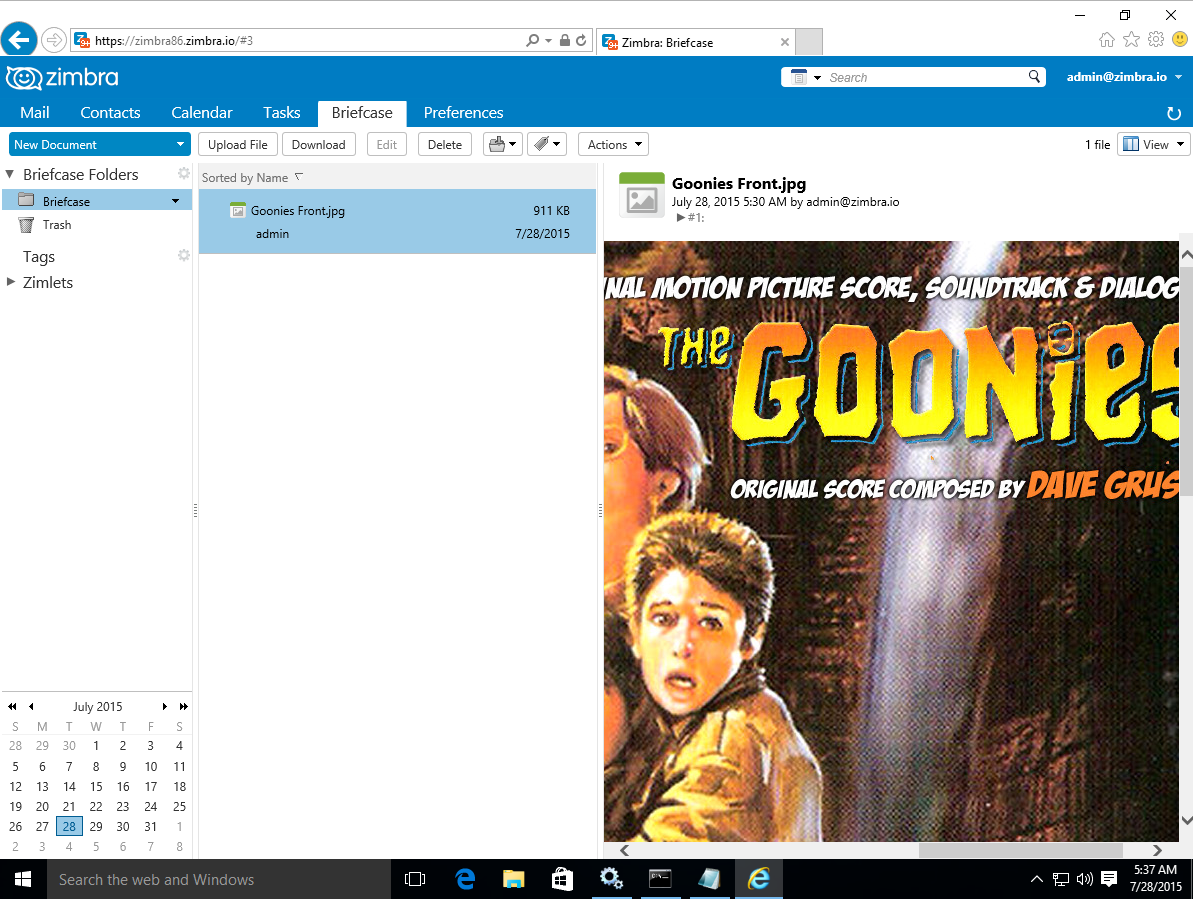Open the Preferences tab

(463, 113)
